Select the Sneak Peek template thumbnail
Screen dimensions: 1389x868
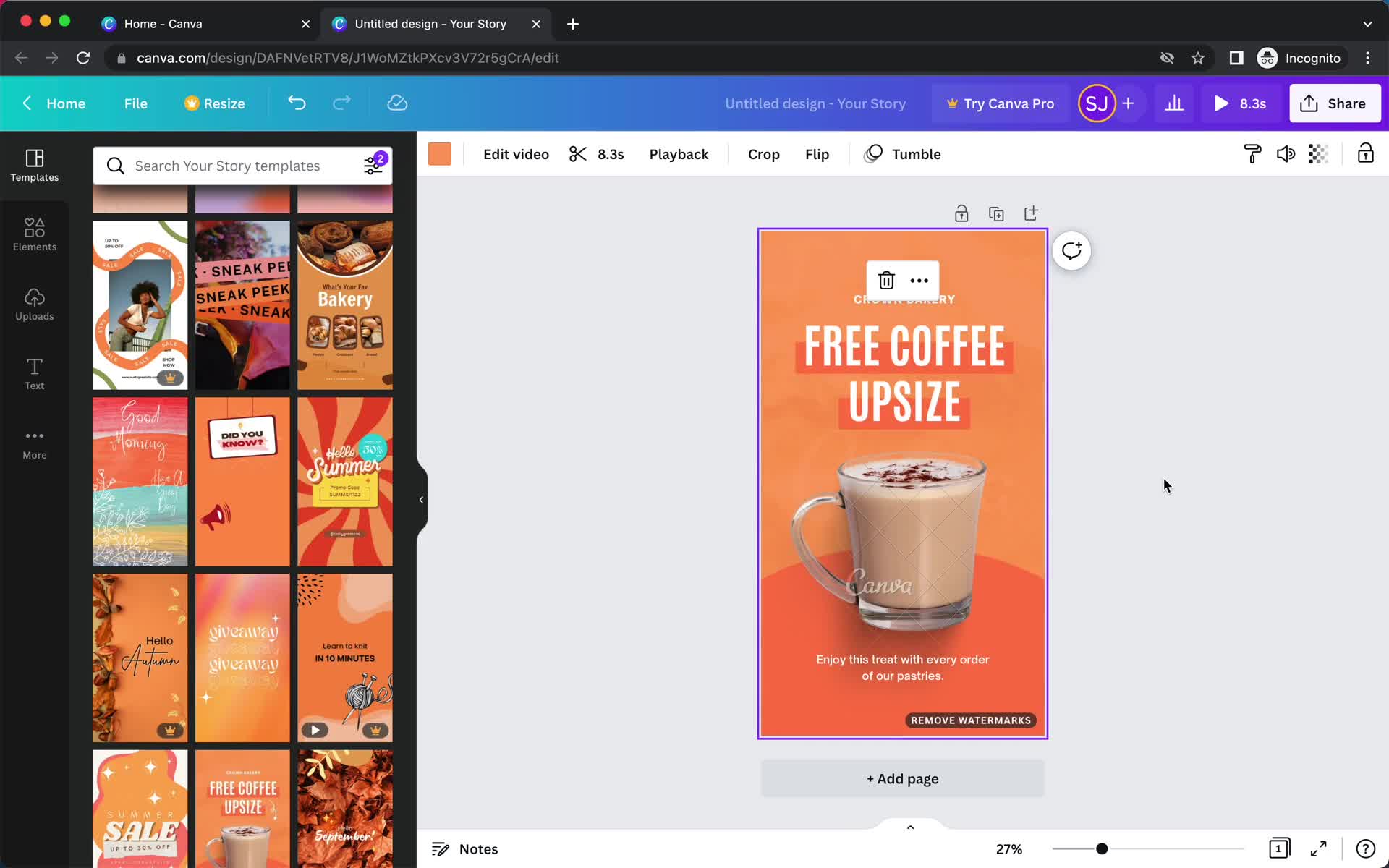coord(242,305)
